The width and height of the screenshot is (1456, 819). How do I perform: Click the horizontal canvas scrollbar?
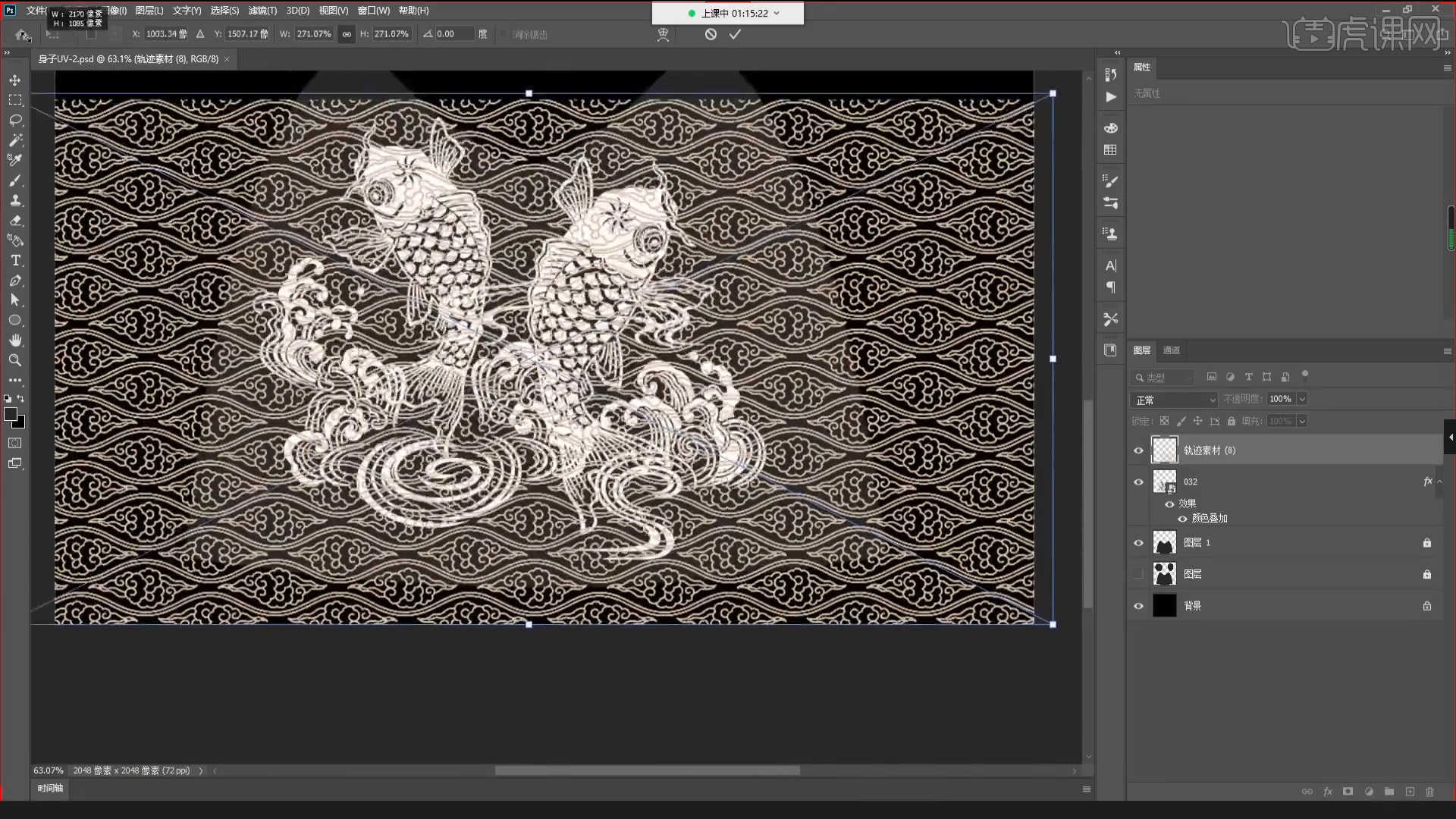pyautogui.click(x=647, y=770)
